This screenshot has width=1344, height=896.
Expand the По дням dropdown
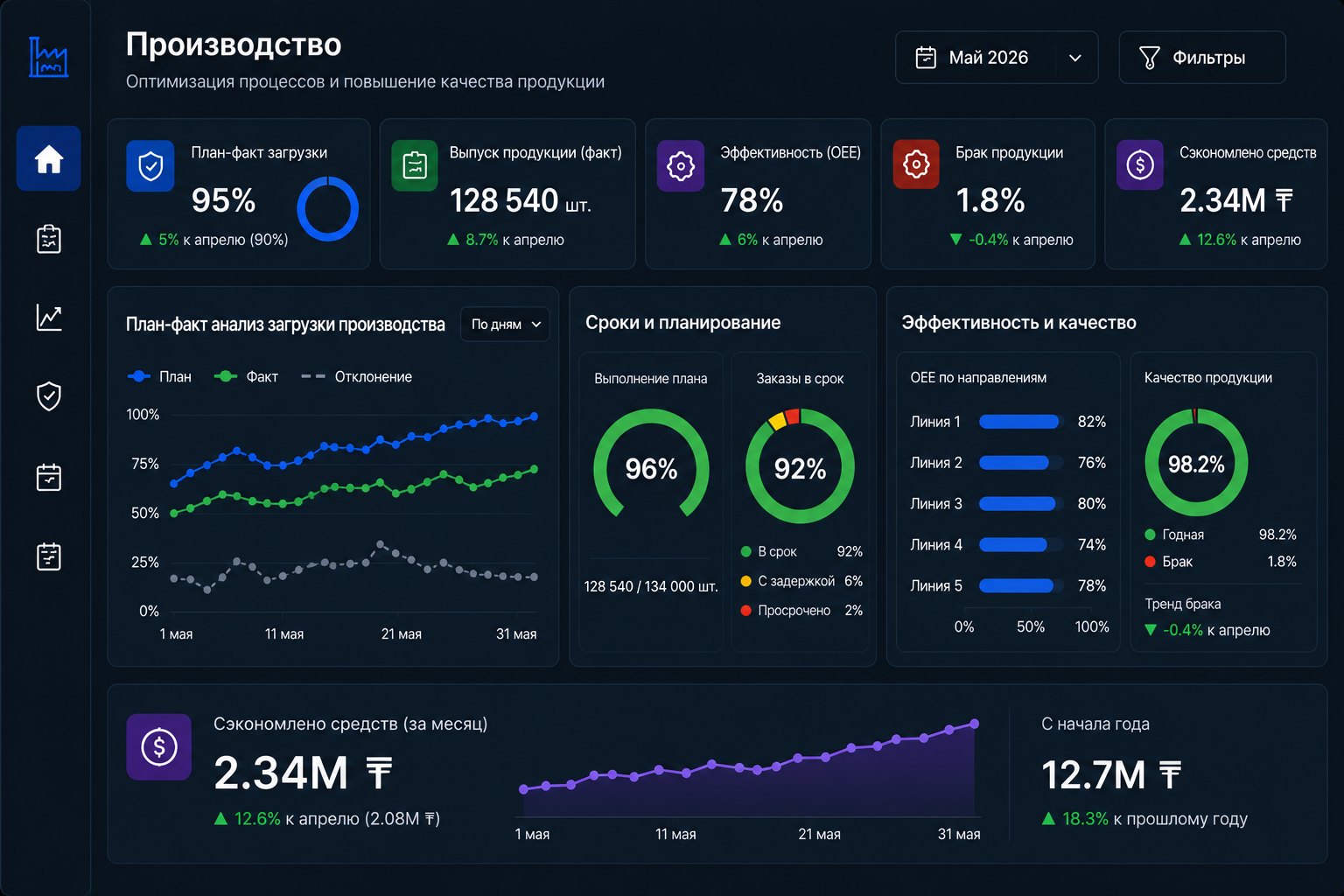[505, 324]
